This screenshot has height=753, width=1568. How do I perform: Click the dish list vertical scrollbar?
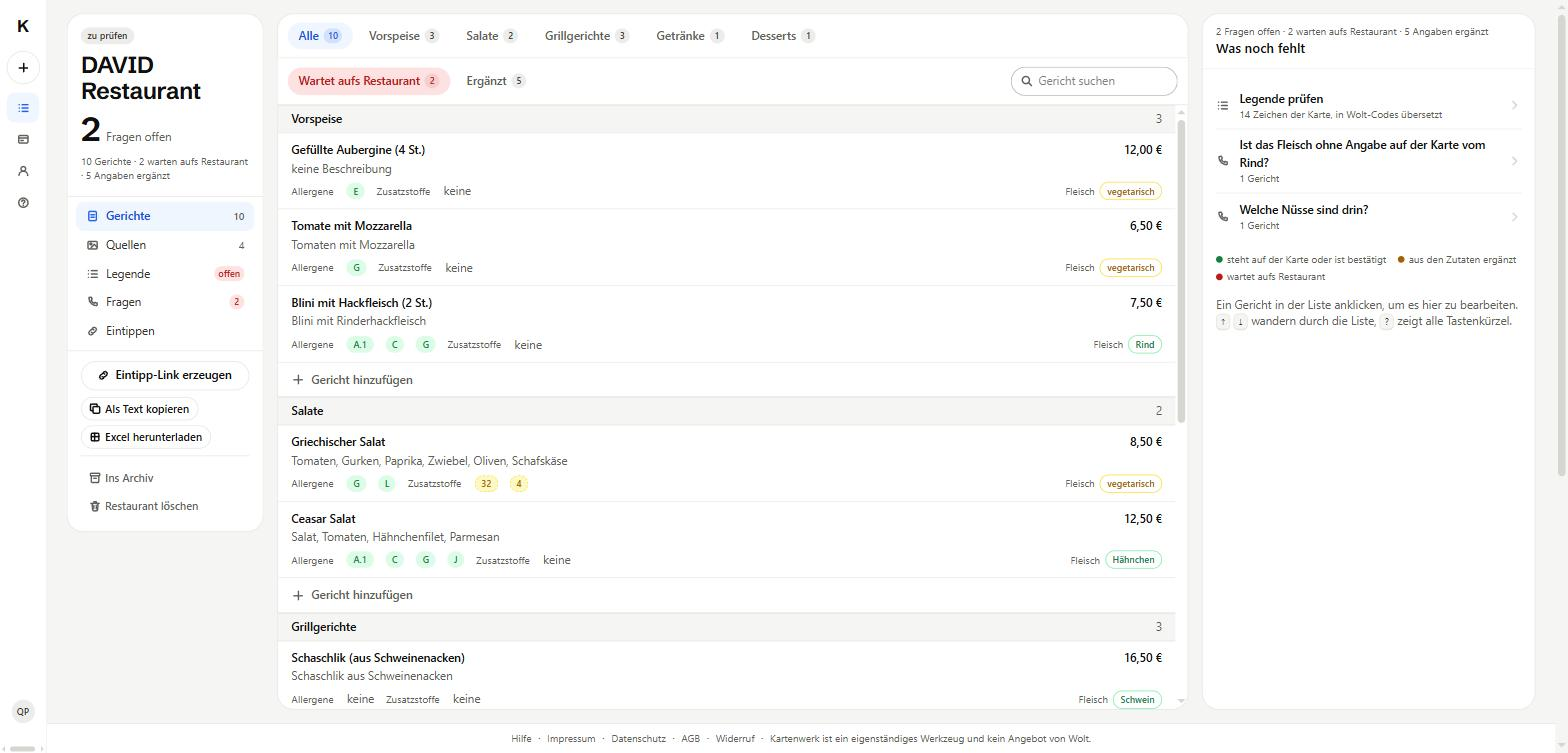click(1181, 271)
